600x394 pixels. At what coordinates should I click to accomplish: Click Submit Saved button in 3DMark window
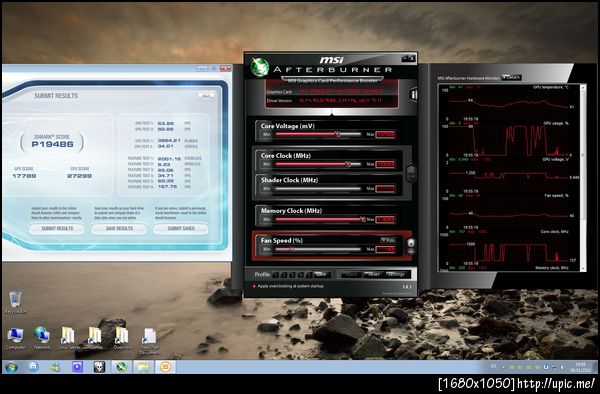click(181, 228)
